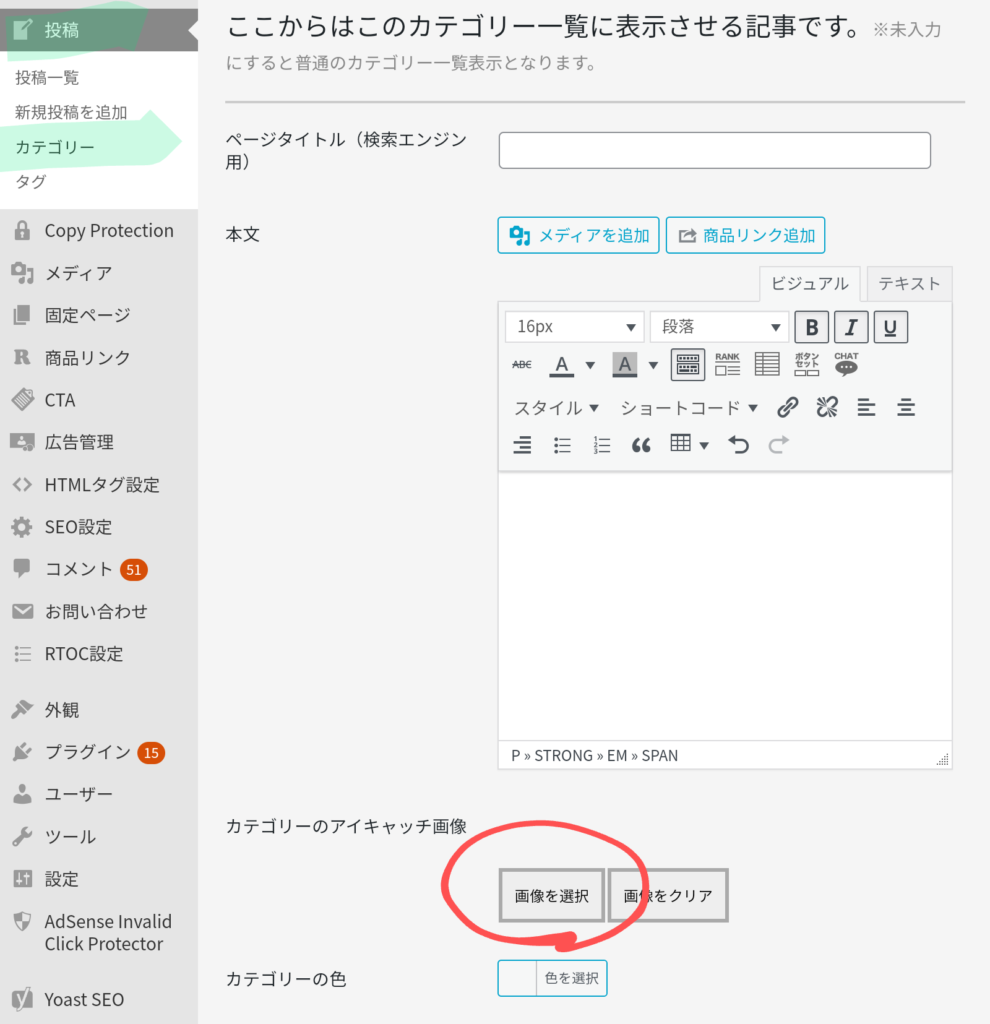Redo last edit
The width and height of the screenshot is (990, 1024).
click(x=778, y=445)
